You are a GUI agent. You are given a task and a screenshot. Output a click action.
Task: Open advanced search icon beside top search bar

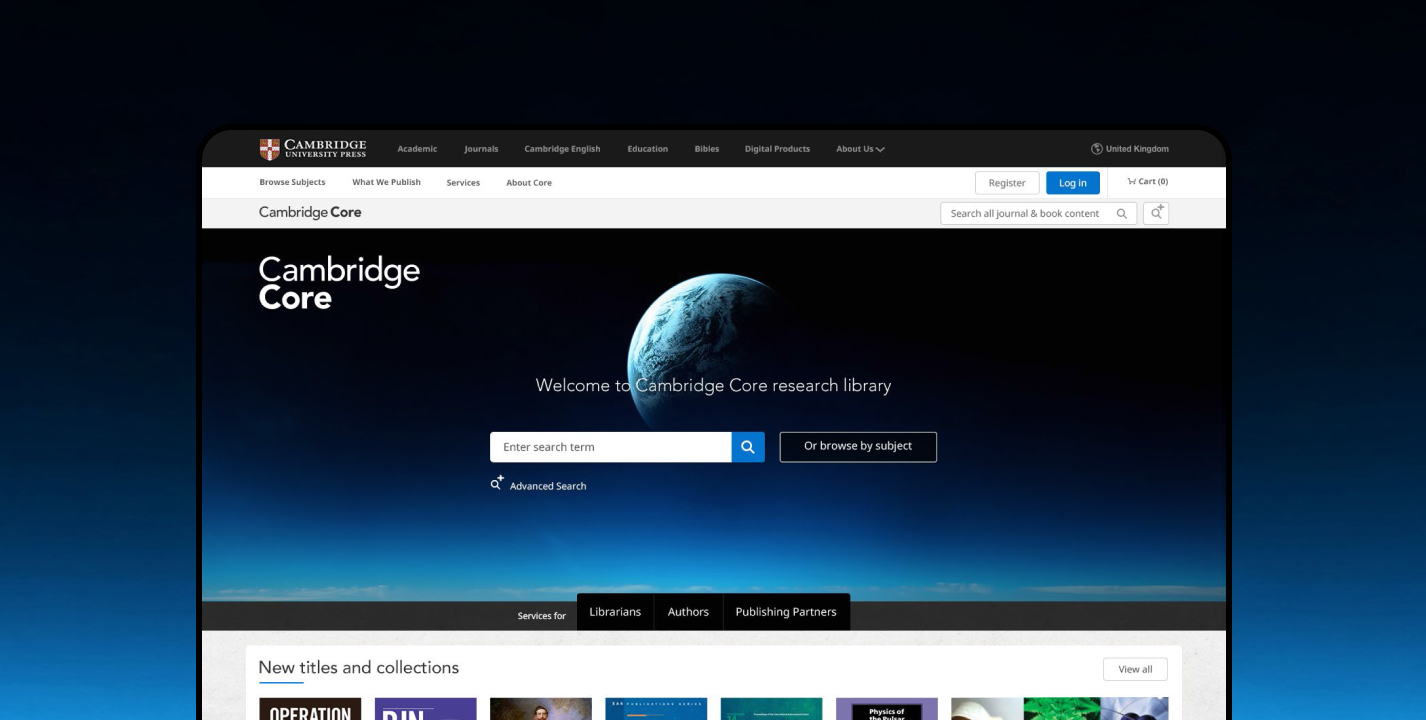tap(1156, 213)
